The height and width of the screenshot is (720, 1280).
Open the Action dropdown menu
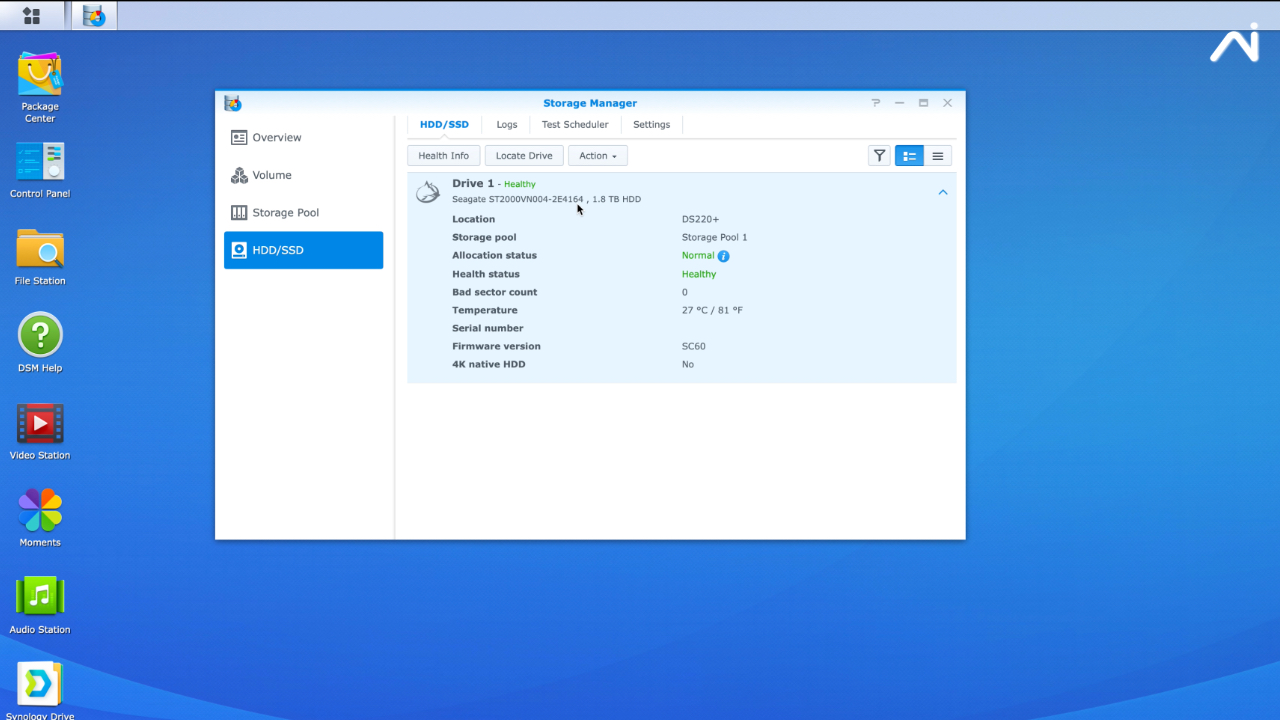(x=598, y=155)
